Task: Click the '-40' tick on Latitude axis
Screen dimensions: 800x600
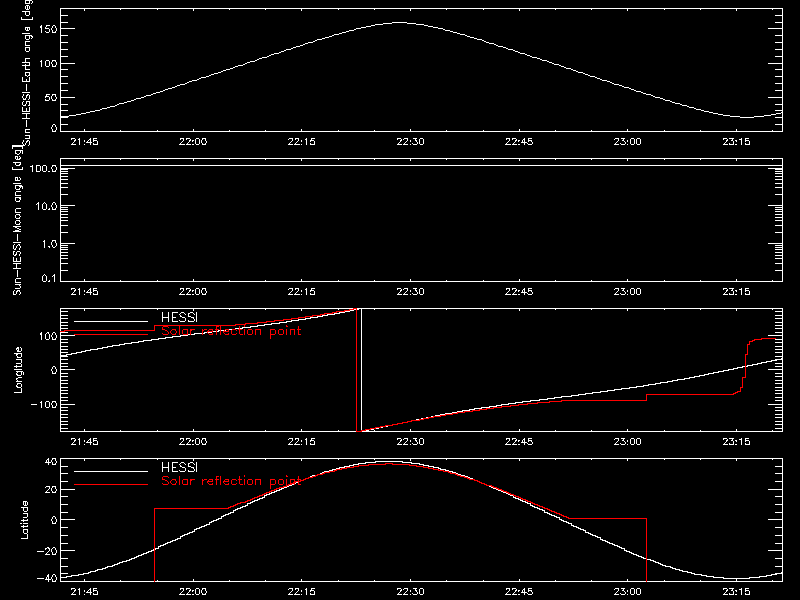Action: 48,579
